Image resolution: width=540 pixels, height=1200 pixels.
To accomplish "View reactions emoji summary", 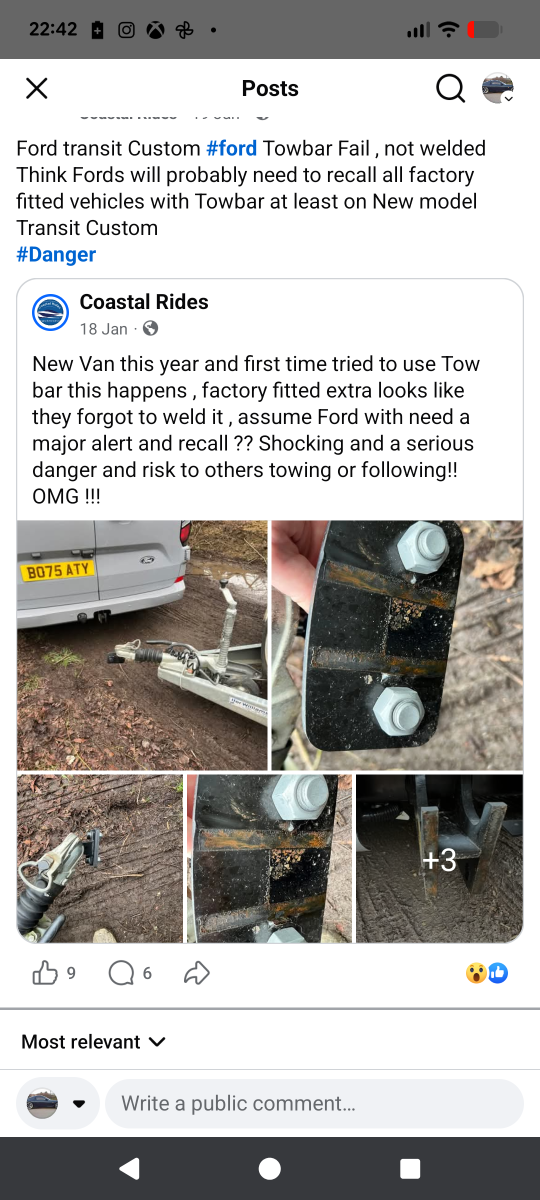I will (487, 972).
